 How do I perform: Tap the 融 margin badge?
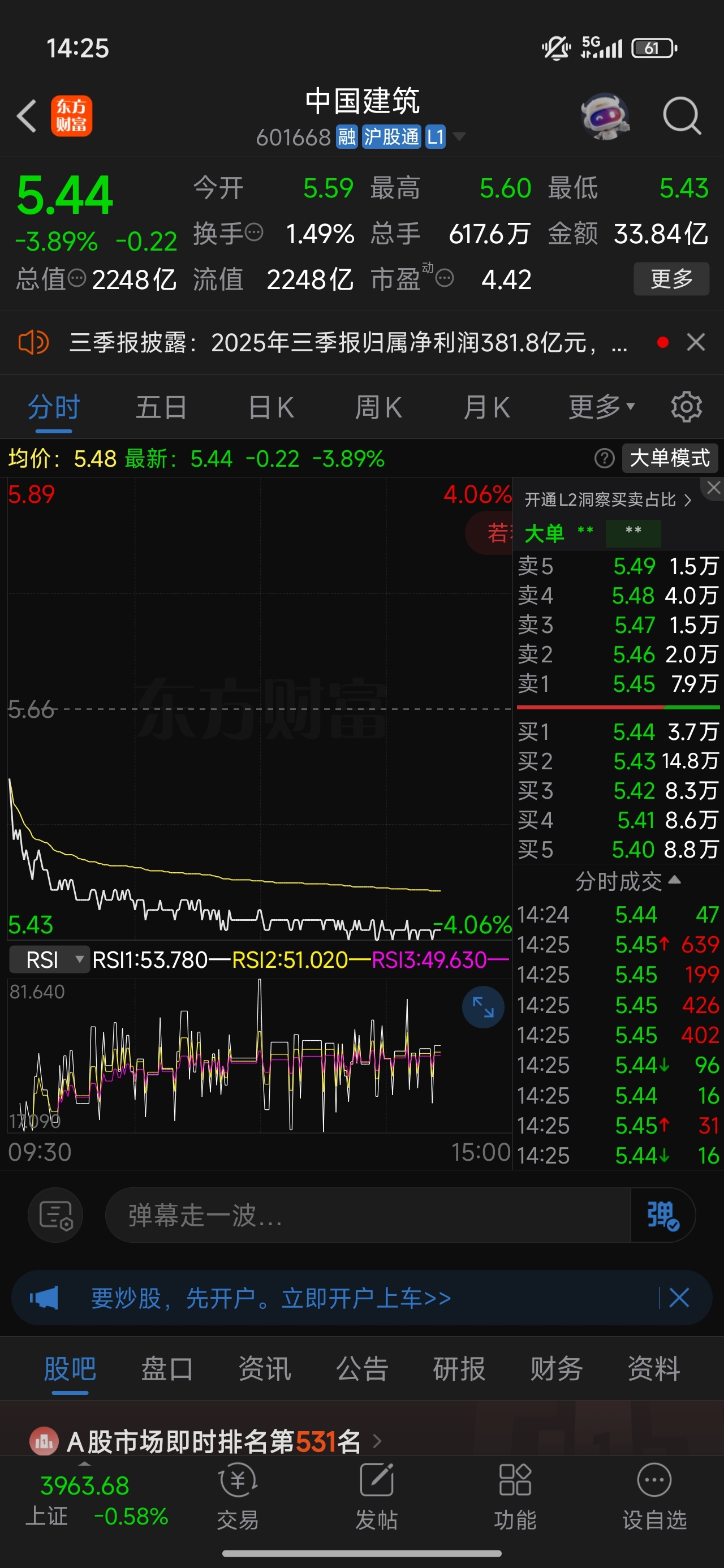(x=347, y=137)
